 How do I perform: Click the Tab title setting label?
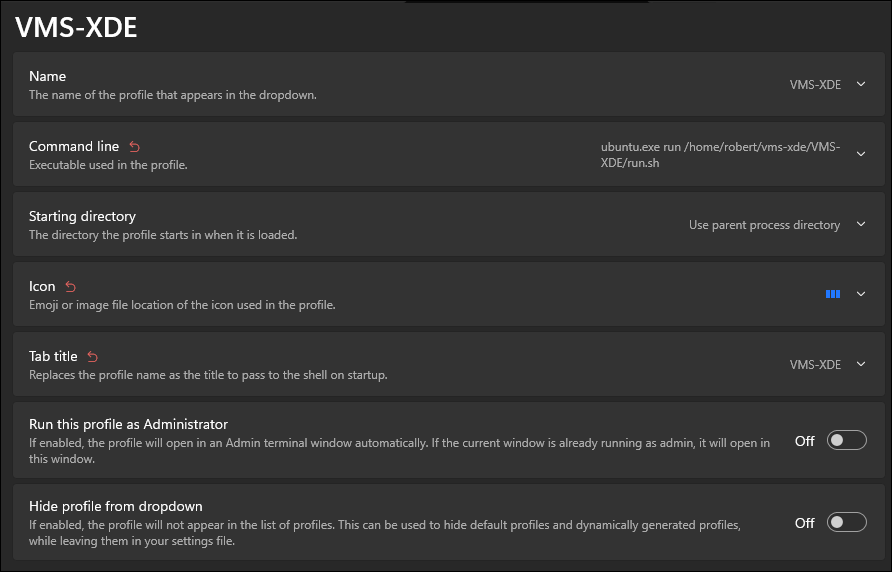[53, 357]
